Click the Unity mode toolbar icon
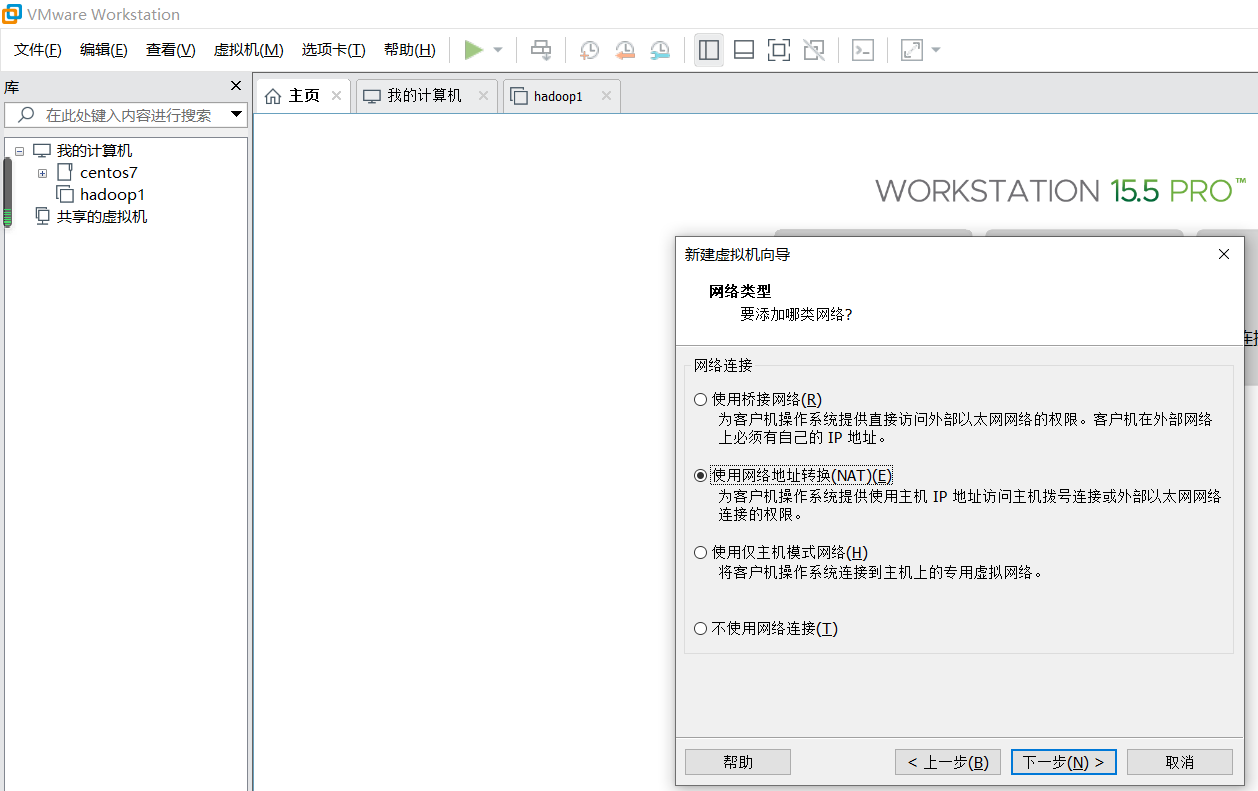 tap(814, 50)
